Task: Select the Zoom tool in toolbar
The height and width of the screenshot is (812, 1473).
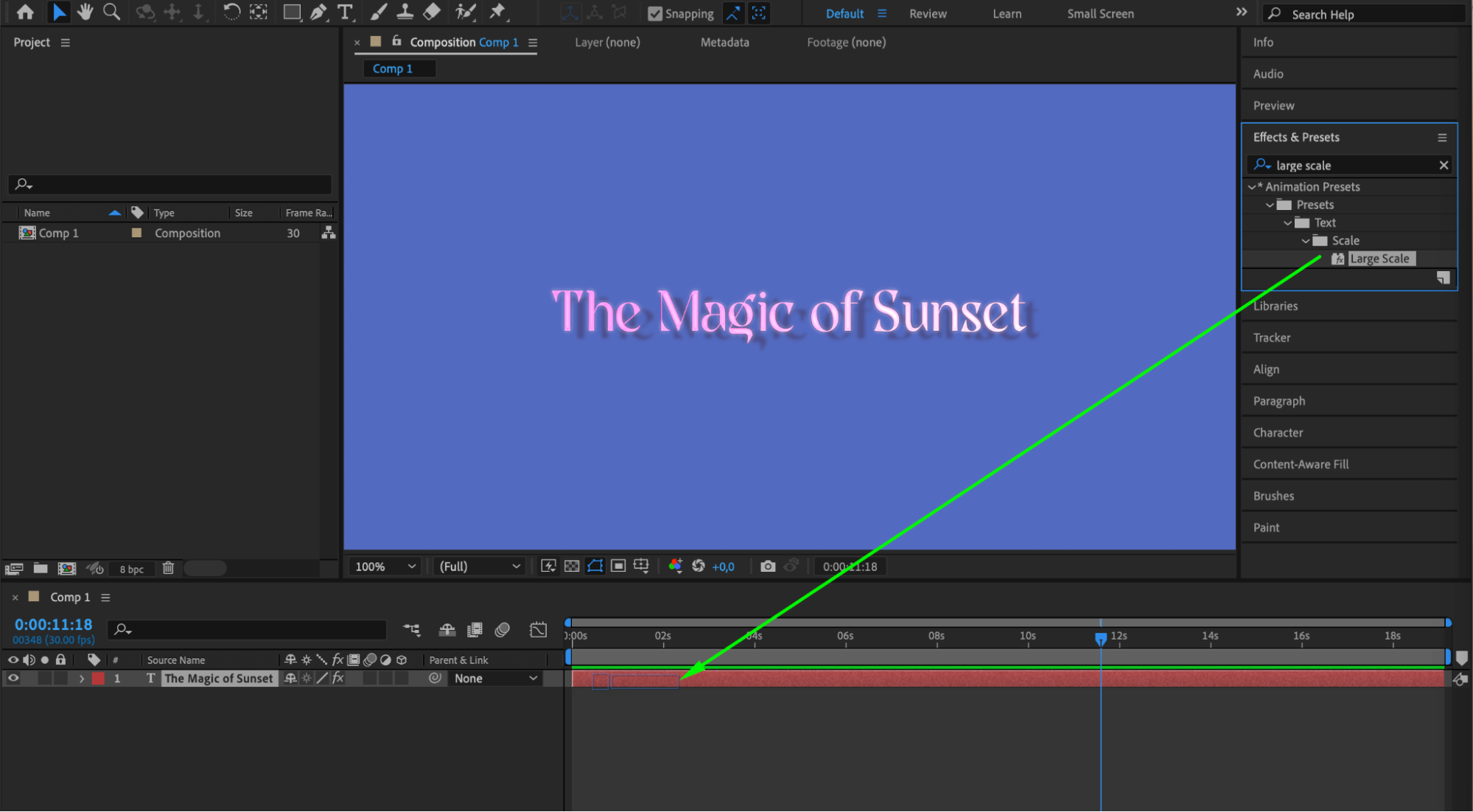Action: [111, 12]
